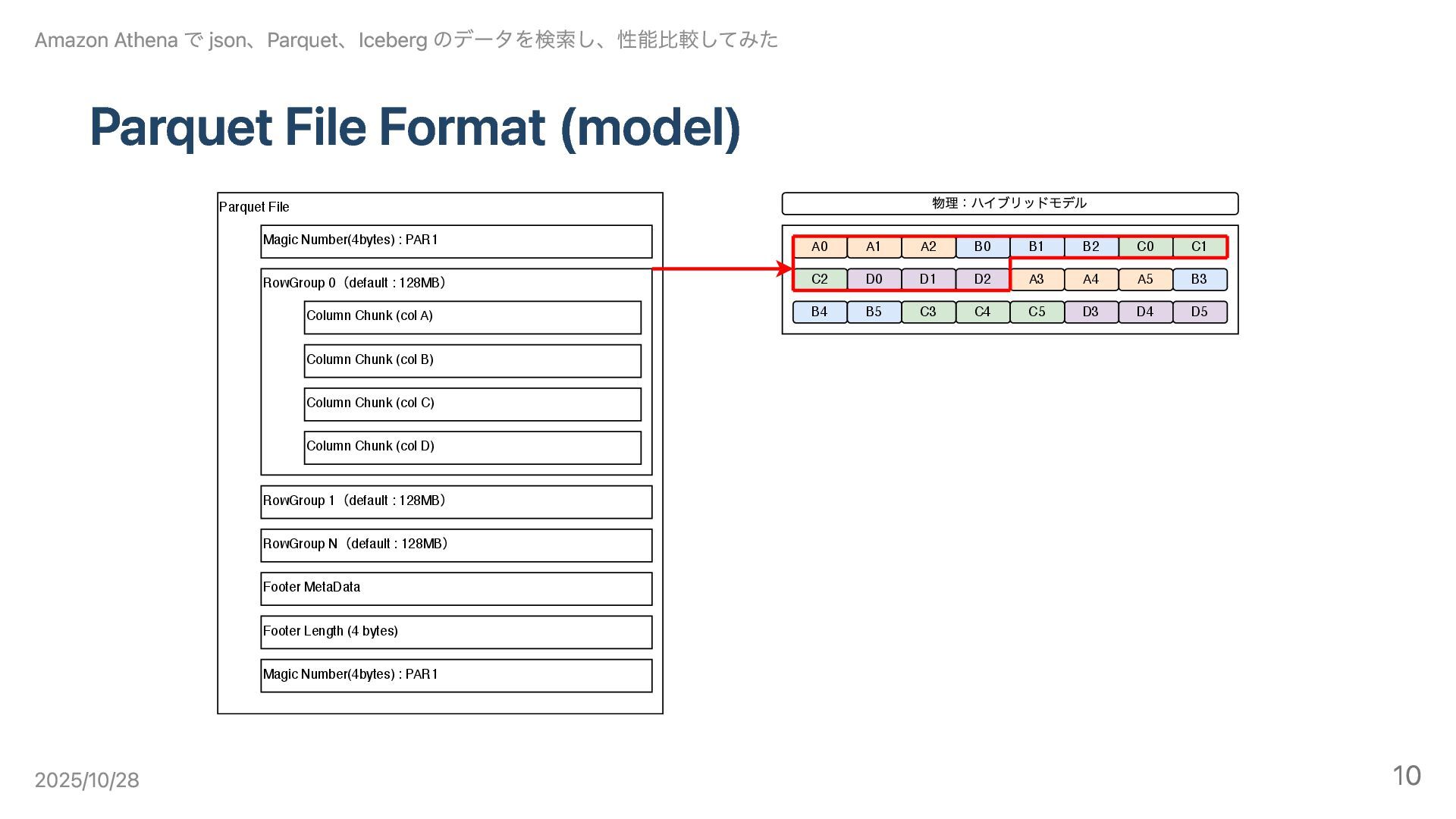This screenshot has width=1456, height=819.
Task: Click the Footer Length (4 bytes) box
Action: click(x=456, y=632)
